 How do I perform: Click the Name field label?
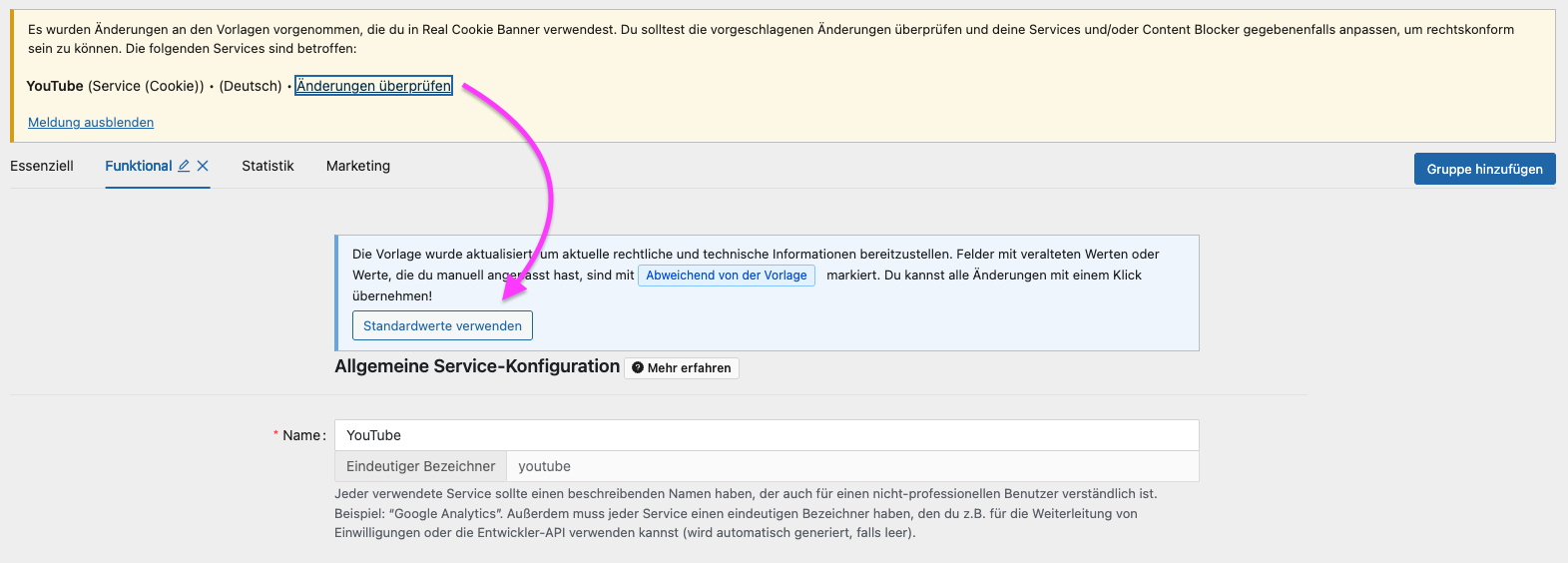click(303, 435)
